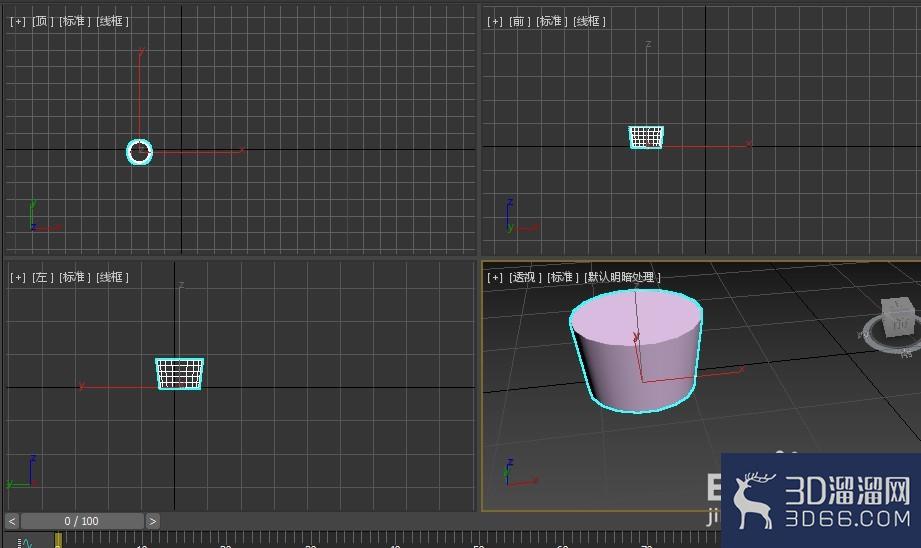
Task: Click the 左 view label
Action: click(x=42, y=277)
